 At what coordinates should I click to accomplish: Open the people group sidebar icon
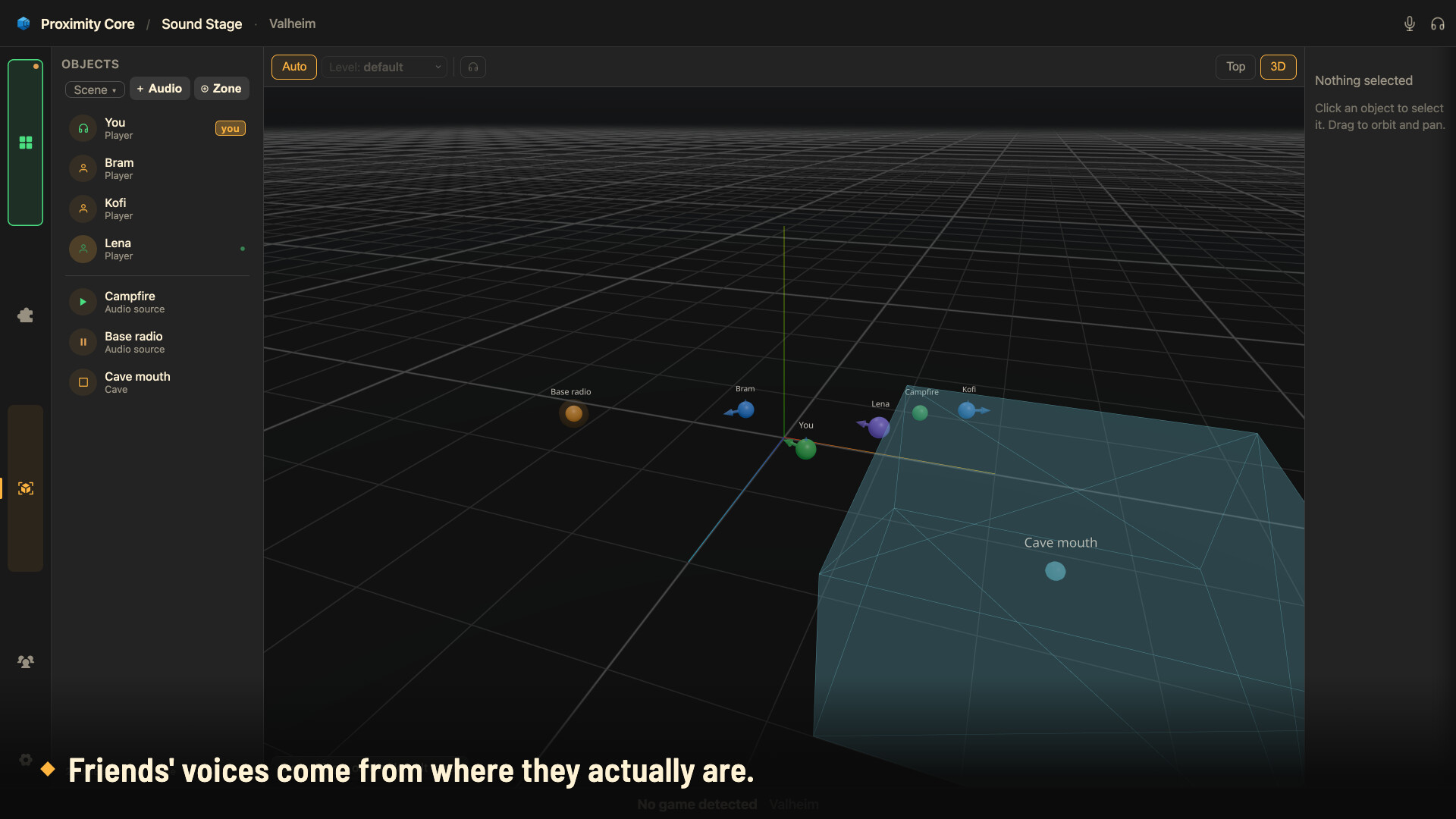pyautogui.click(x=26, y=661)
